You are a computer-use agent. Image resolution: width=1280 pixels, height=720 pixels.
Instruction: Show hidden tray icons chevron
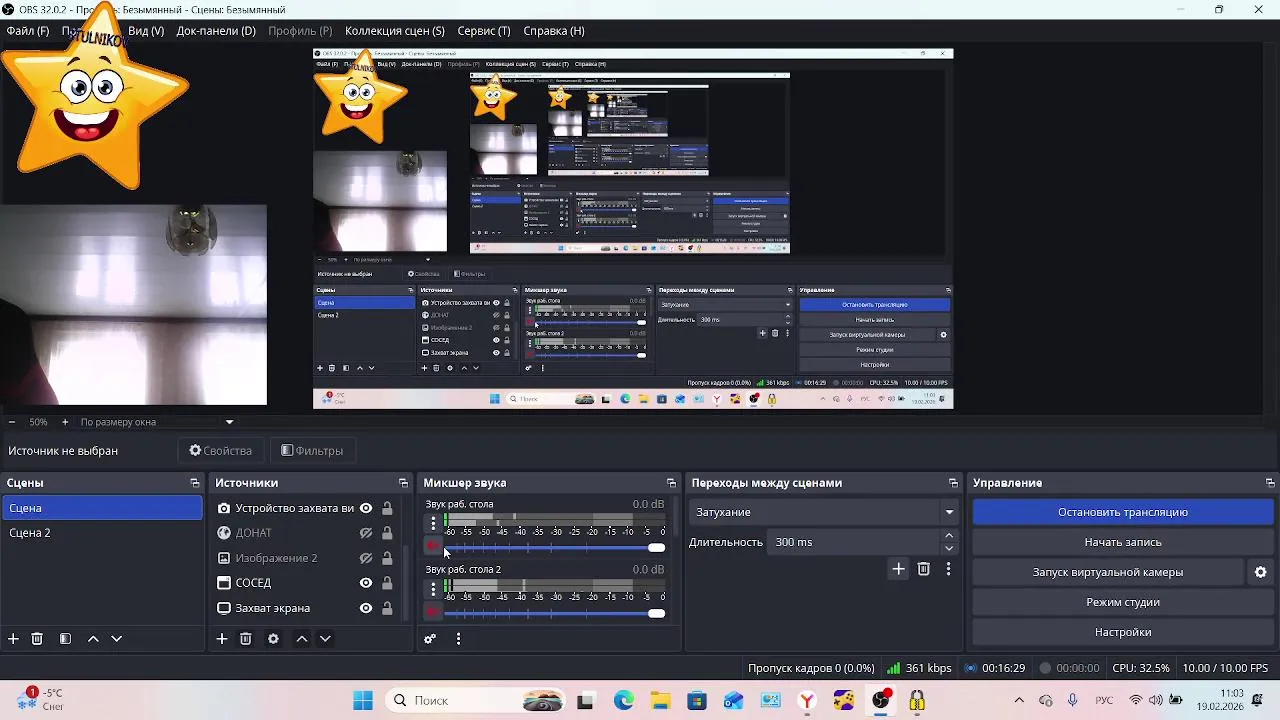[1018, 700]
